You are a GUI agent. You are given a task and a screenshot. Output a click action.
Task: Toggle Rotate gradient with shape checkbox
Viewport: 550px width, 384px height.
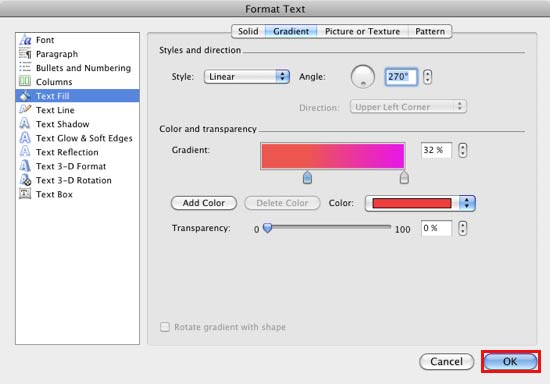(x=165, y=327)
